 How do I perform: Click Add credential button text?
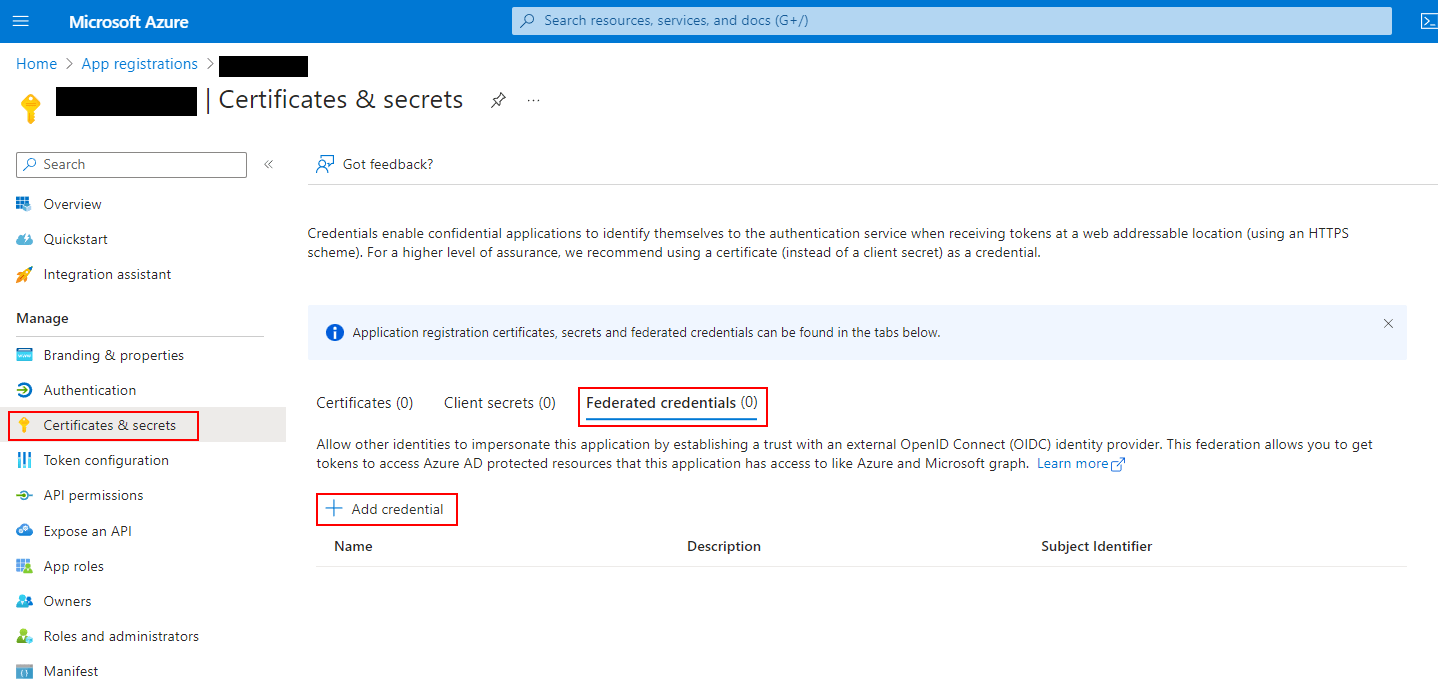pos(397,509)
